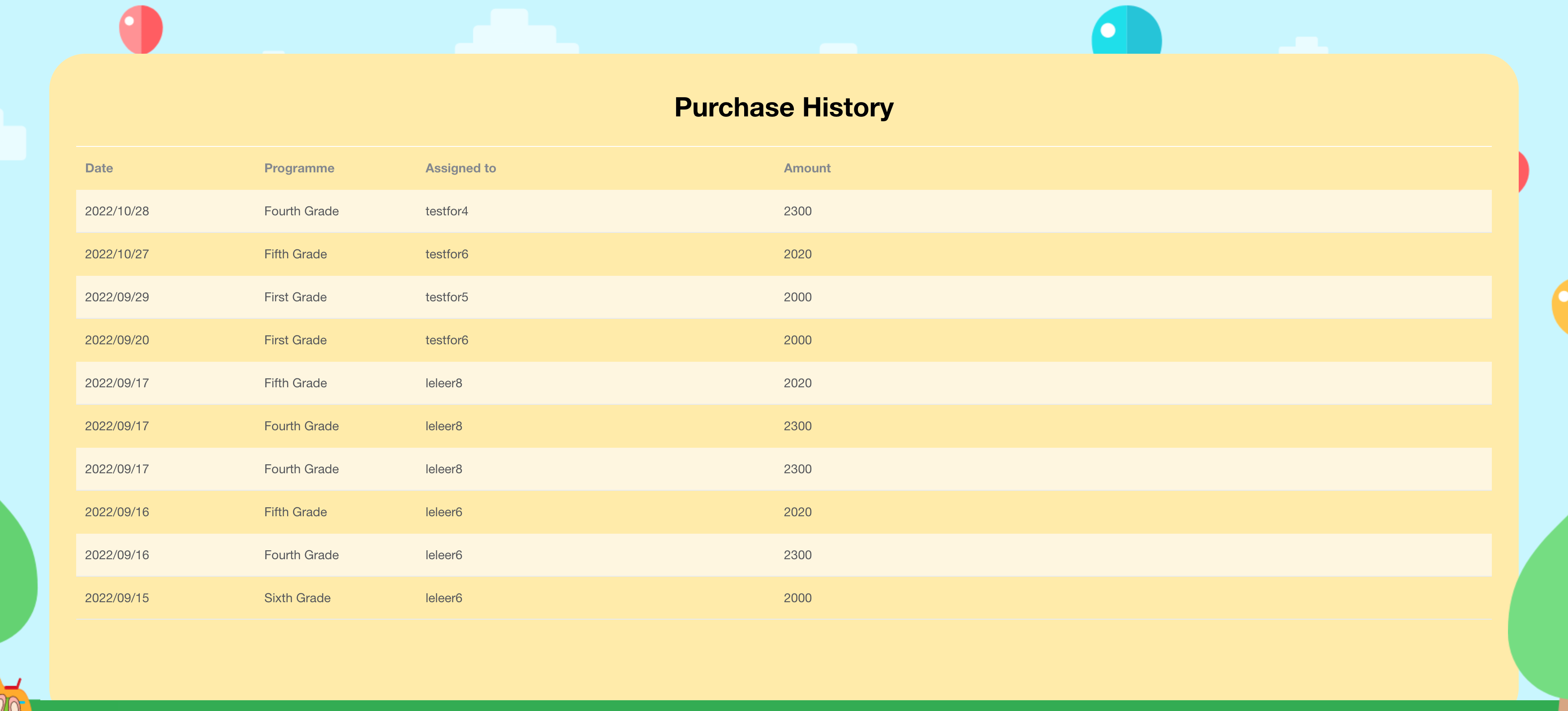Click testfor4 in Assigned to column
Viewport: 1568px width, 711px height.
pos(447,211)
